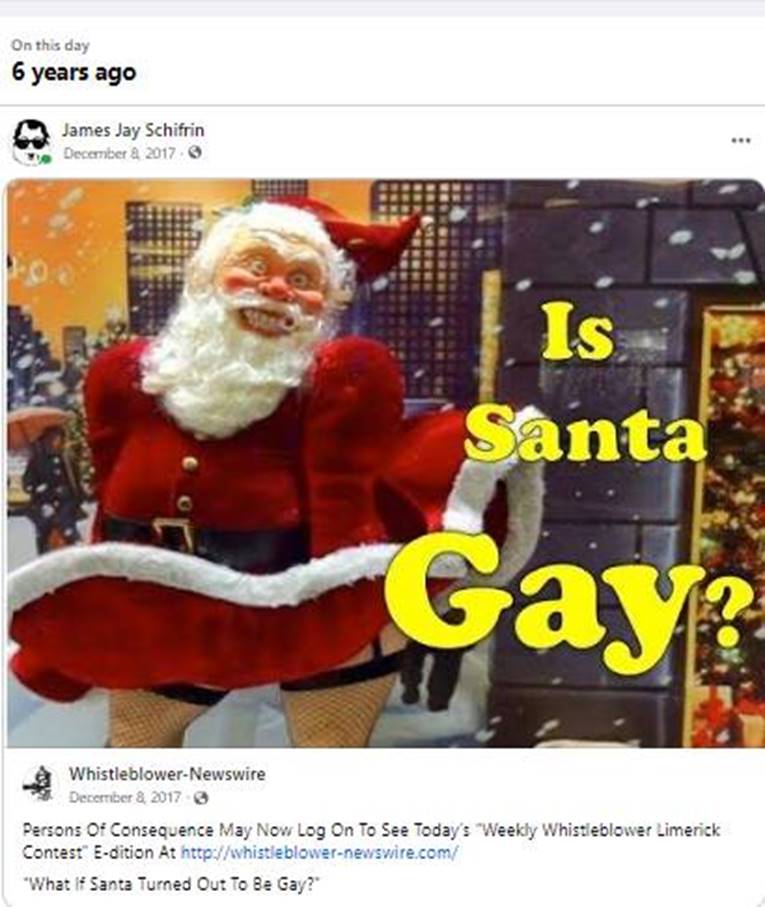Open James Jay Schifrin's profile picture

32,142
